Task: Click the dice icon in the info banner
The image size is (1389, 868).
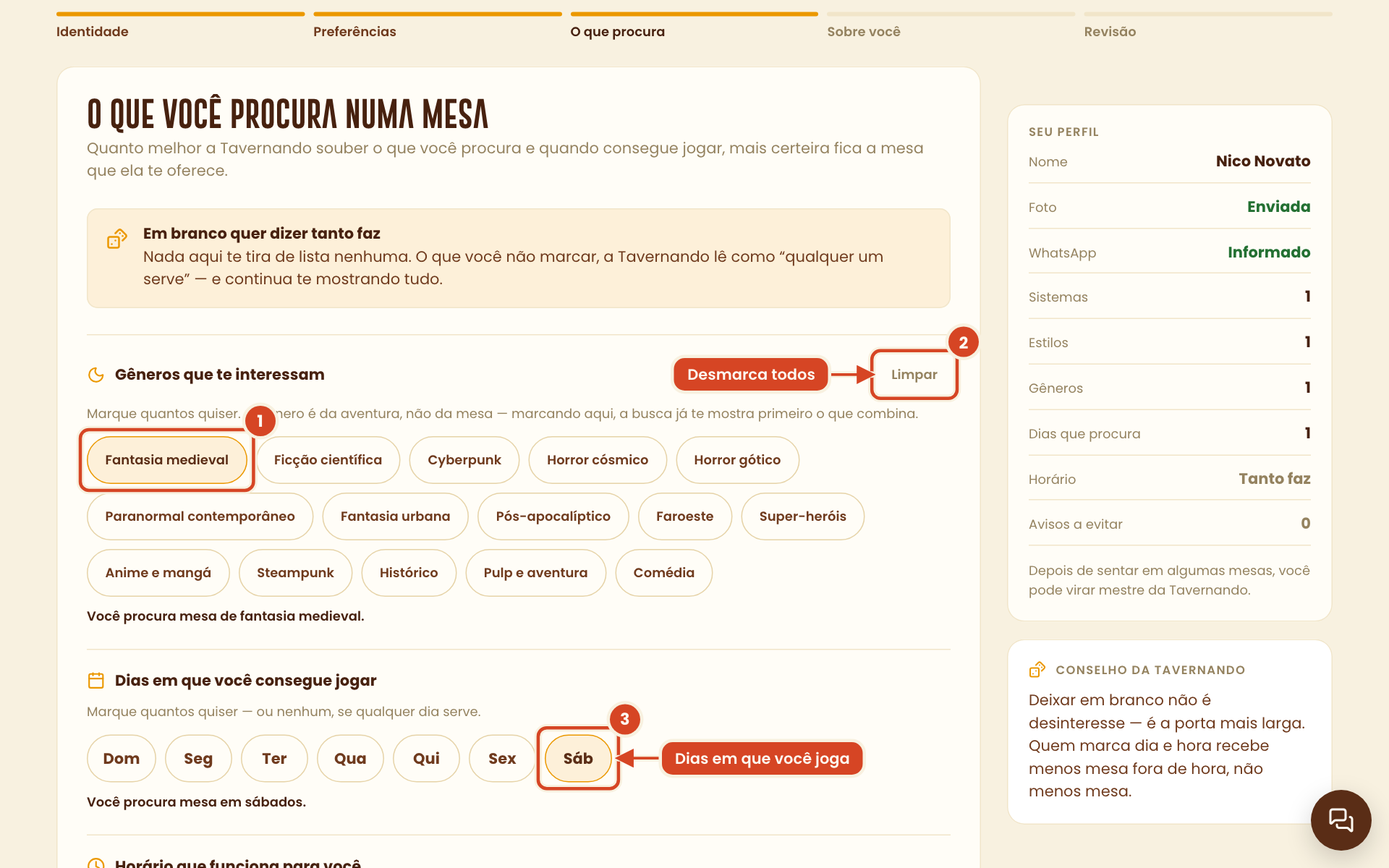Action: [x=117, y=238]
